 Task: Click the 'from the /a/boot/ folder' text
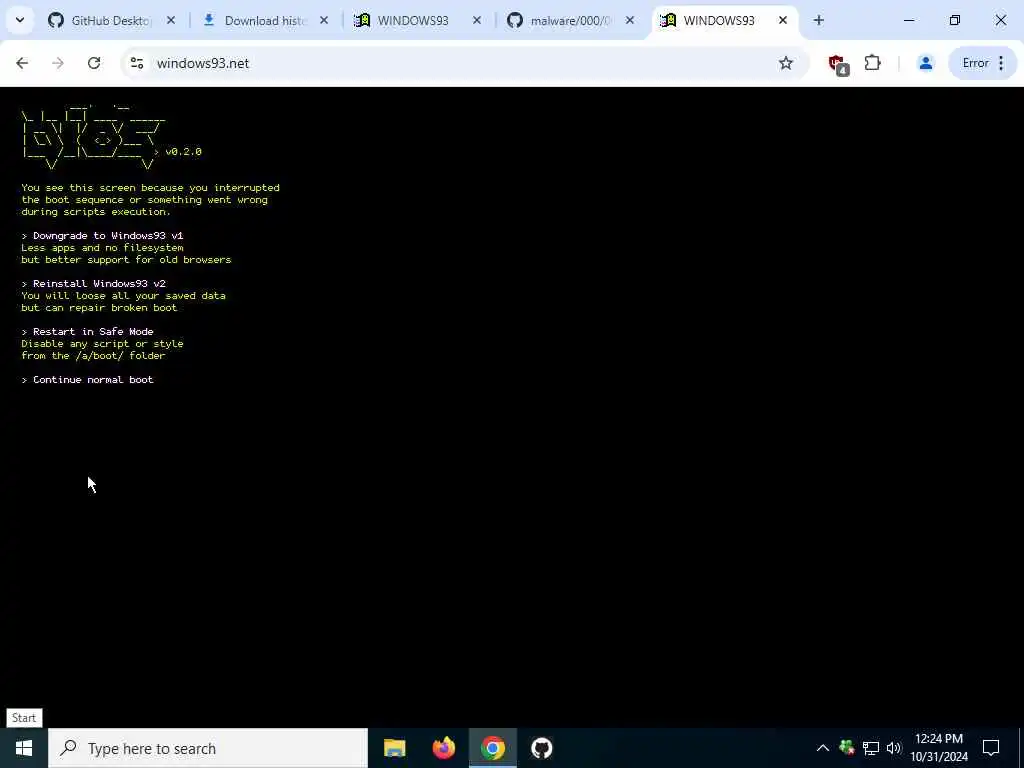(x=93, y=356)
